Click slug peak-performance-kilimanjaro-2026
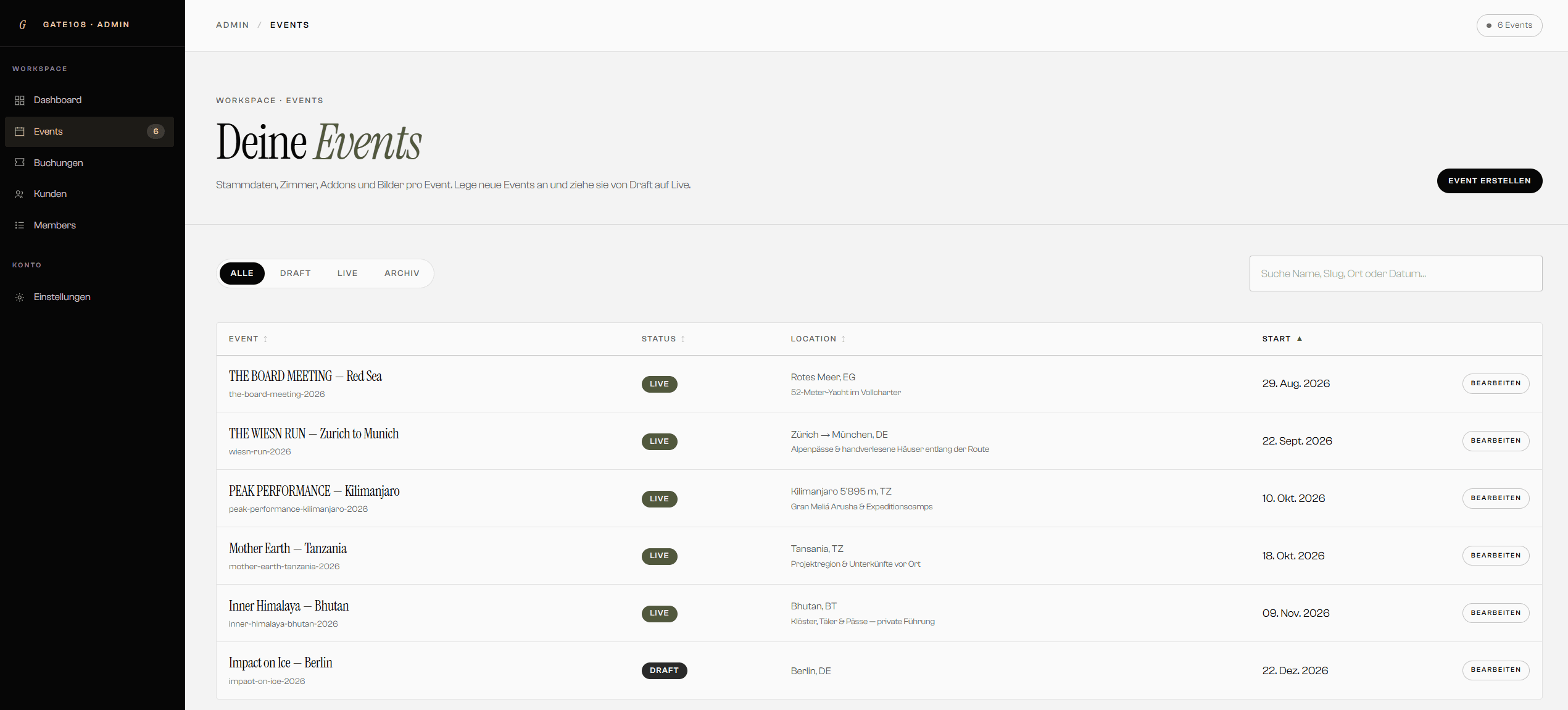Image resolution: width=1568 pixels, height=710 pixels. coord(298,509)
